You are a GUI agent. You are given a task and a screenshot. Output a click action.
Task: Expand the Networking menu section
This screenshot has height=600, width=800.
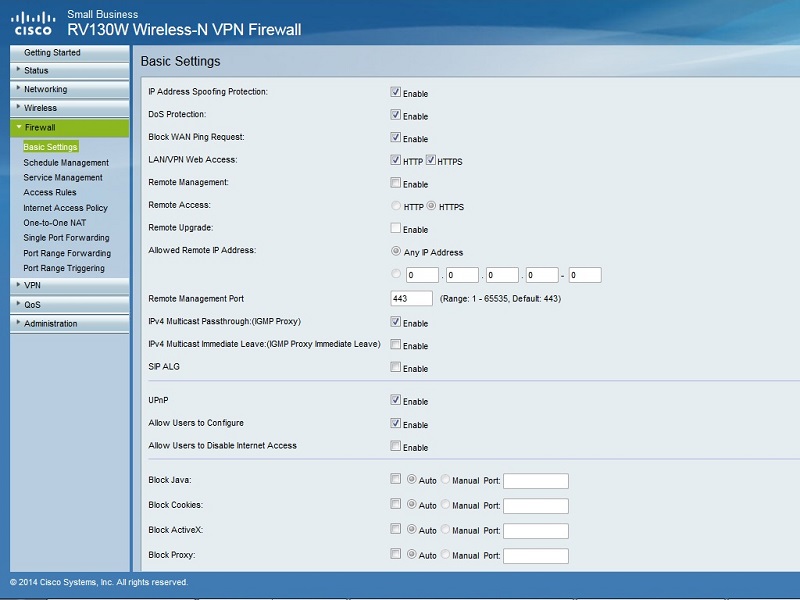click(45, 89)
